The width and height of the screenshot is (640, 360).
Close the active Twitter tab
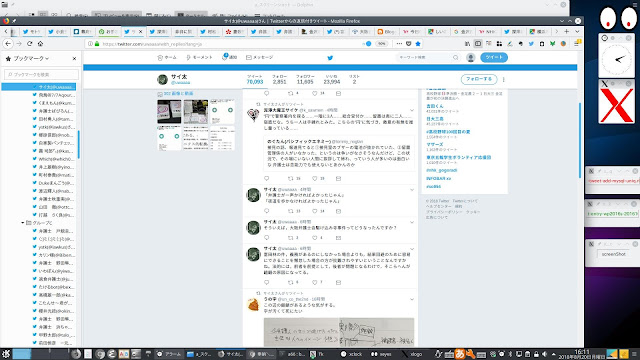(141, 31)
